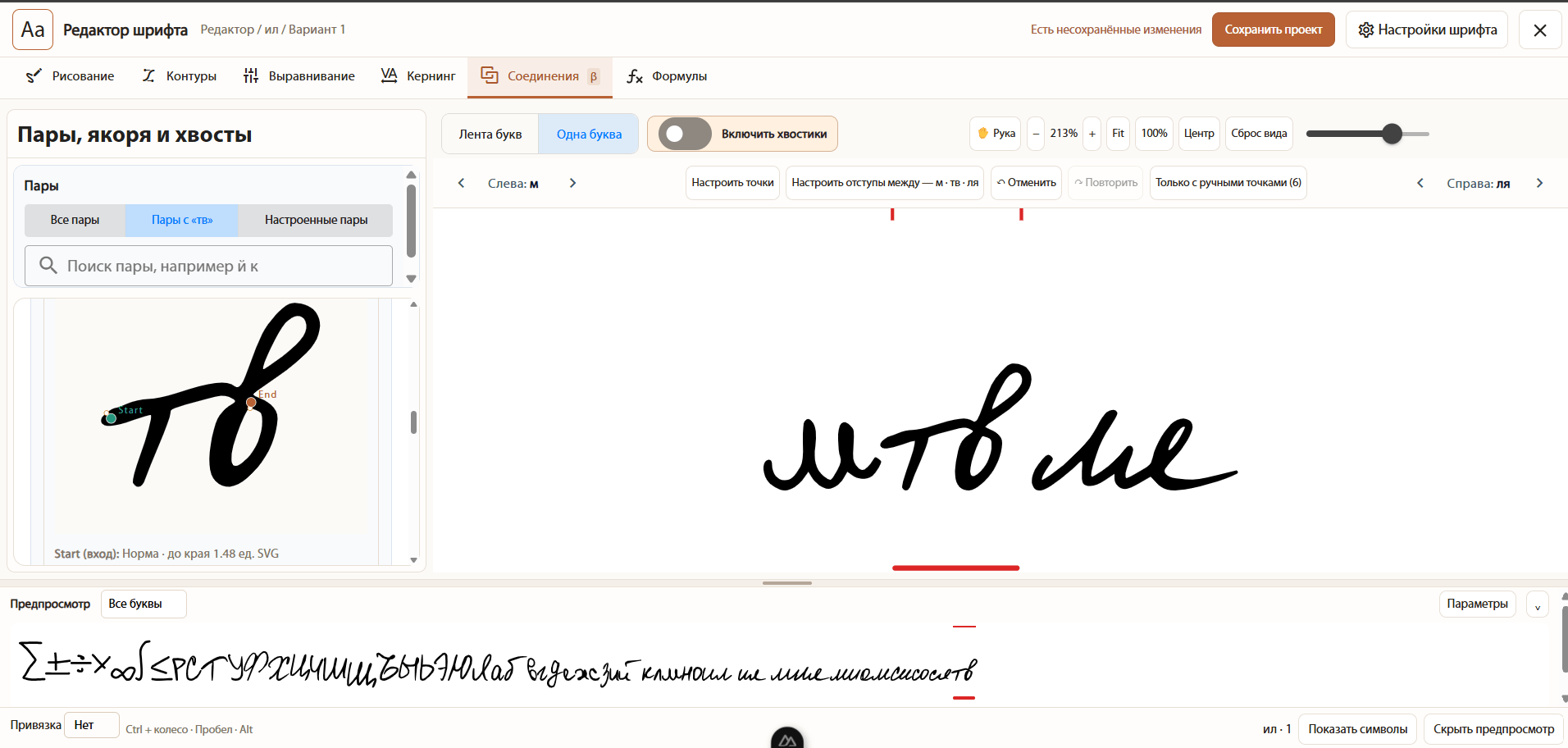Select the Все пары filter

tap(75, 220)
